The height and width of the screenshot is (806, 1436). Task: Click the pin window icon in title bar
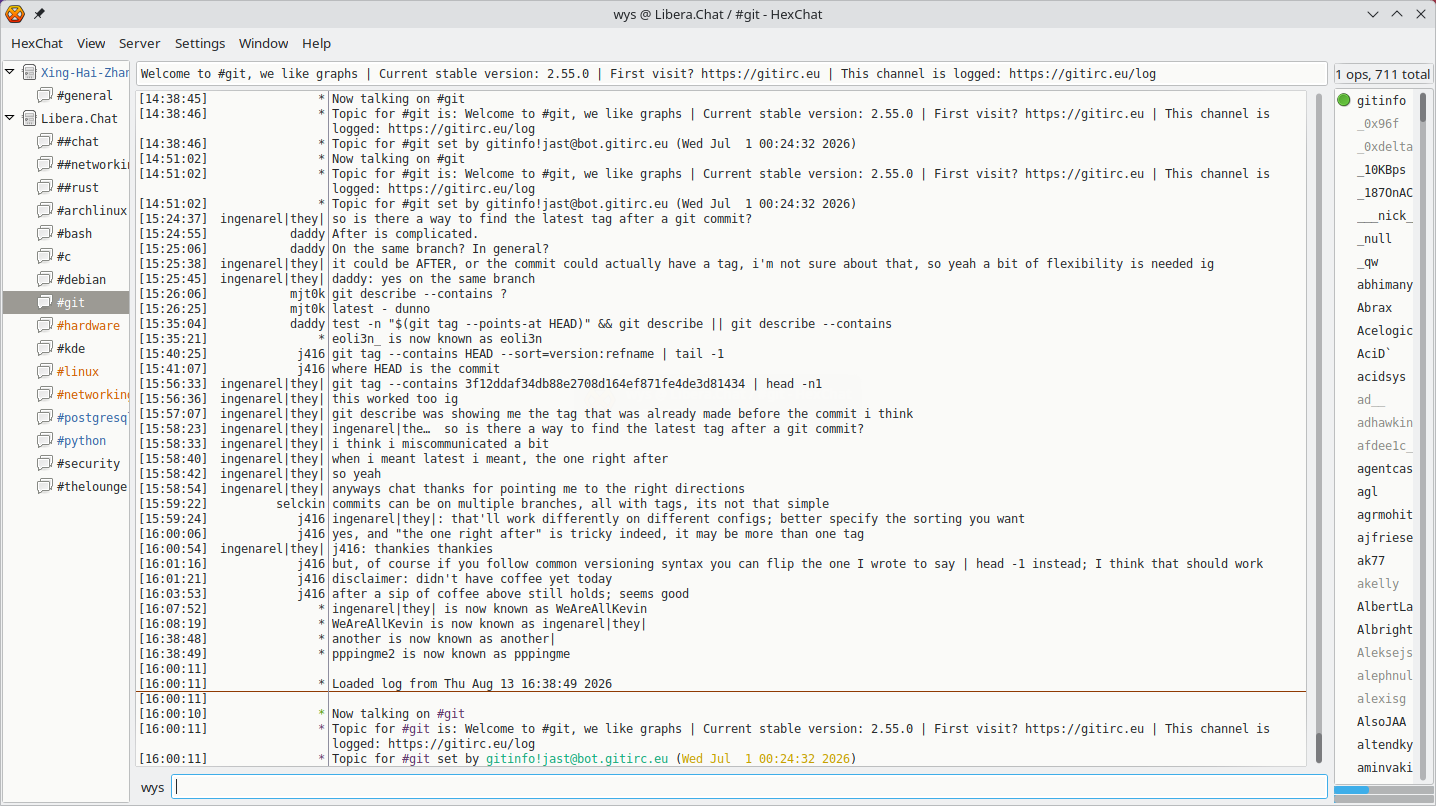pyautogui.click(x=39, y=14)
